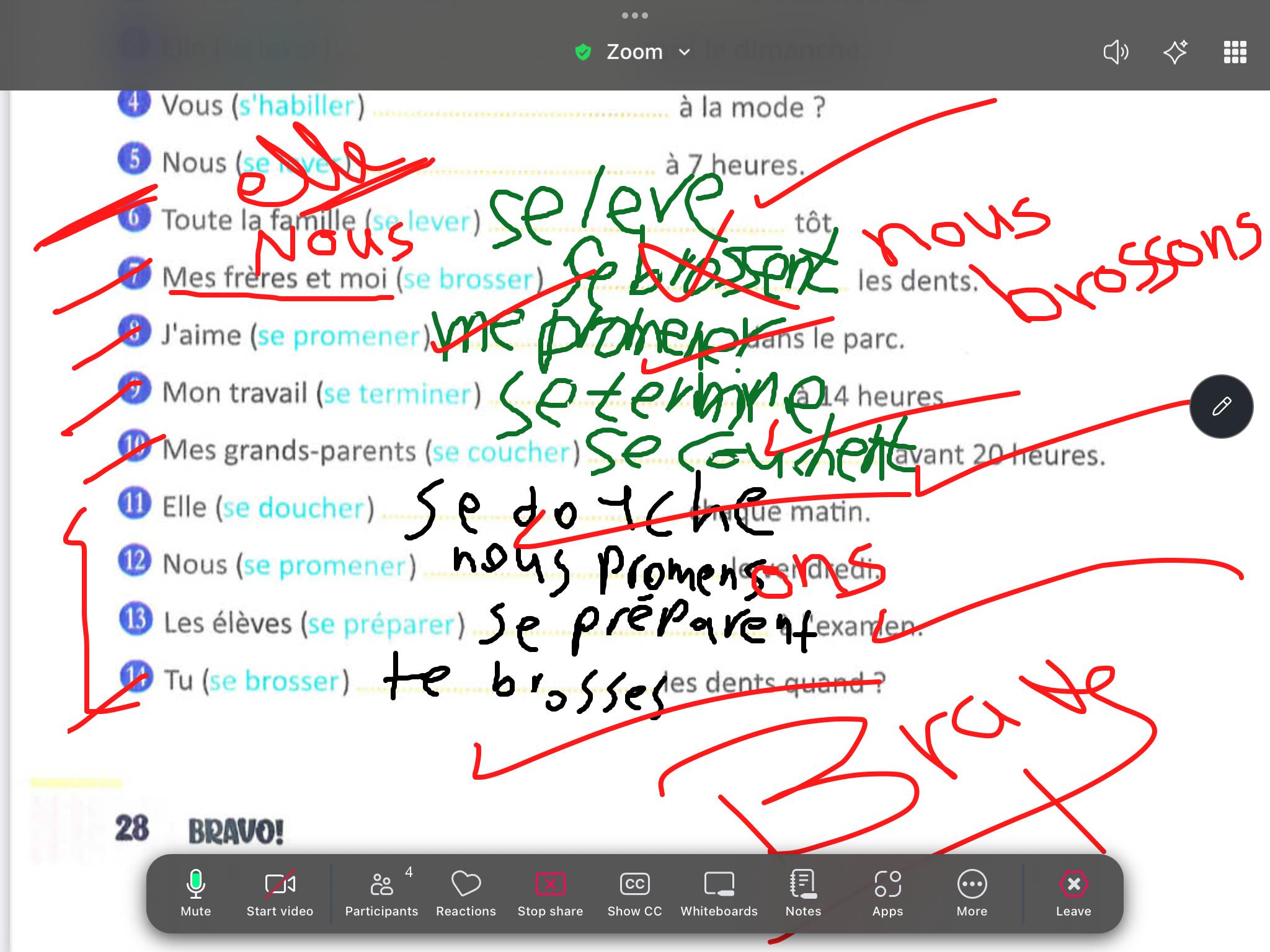
Task: Open the More options menu
Action: coord(972,892)
